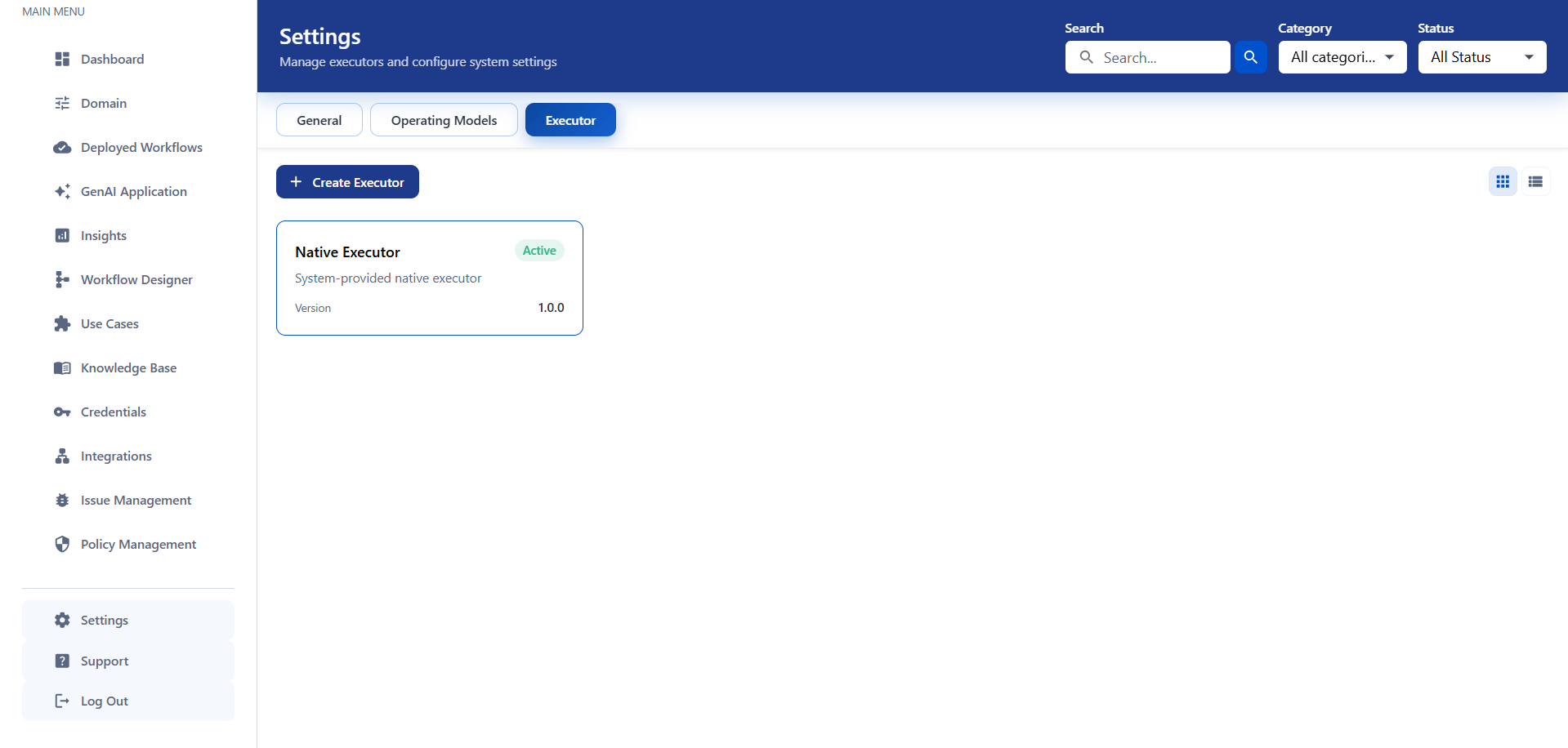Switch to list view layout
Screen dimensions: 1568x748
point(1535,181)
